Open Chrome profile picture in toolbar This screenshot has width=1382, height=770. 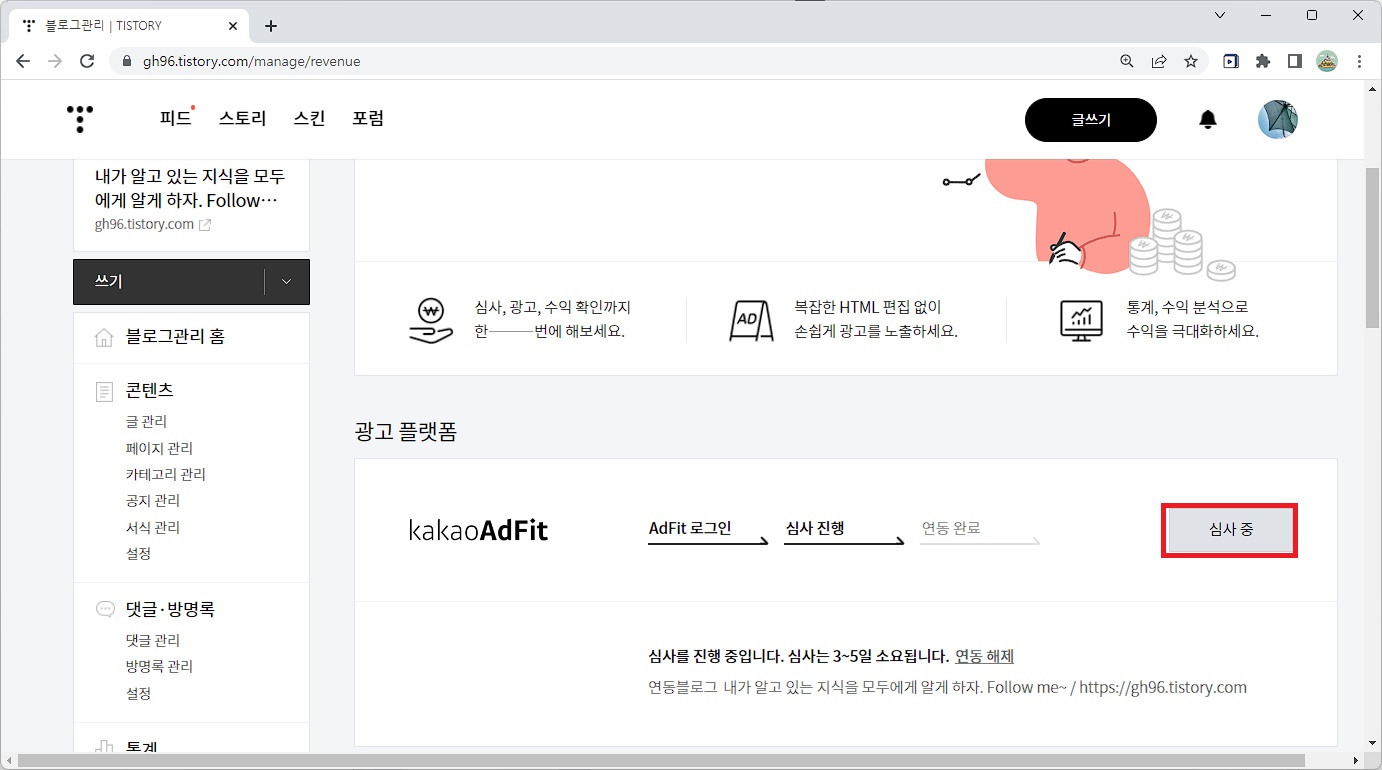pyautogui.click(x=1327, y=61)
